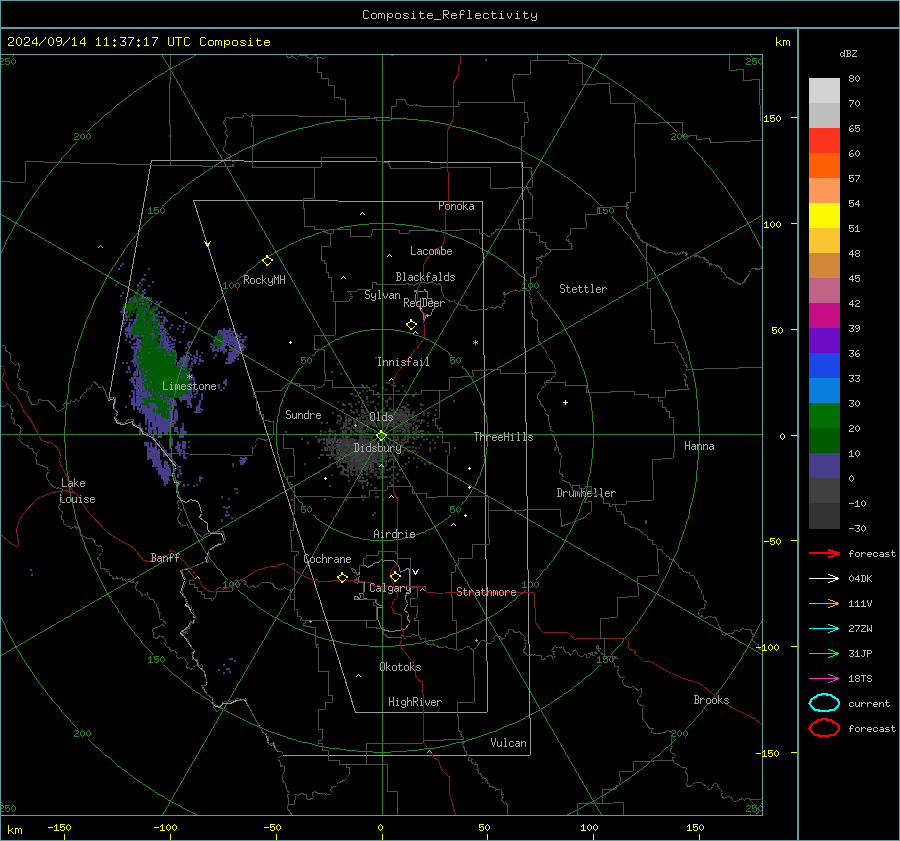
Task: Click the 'current' legend label text
Action: coord(868,704)
